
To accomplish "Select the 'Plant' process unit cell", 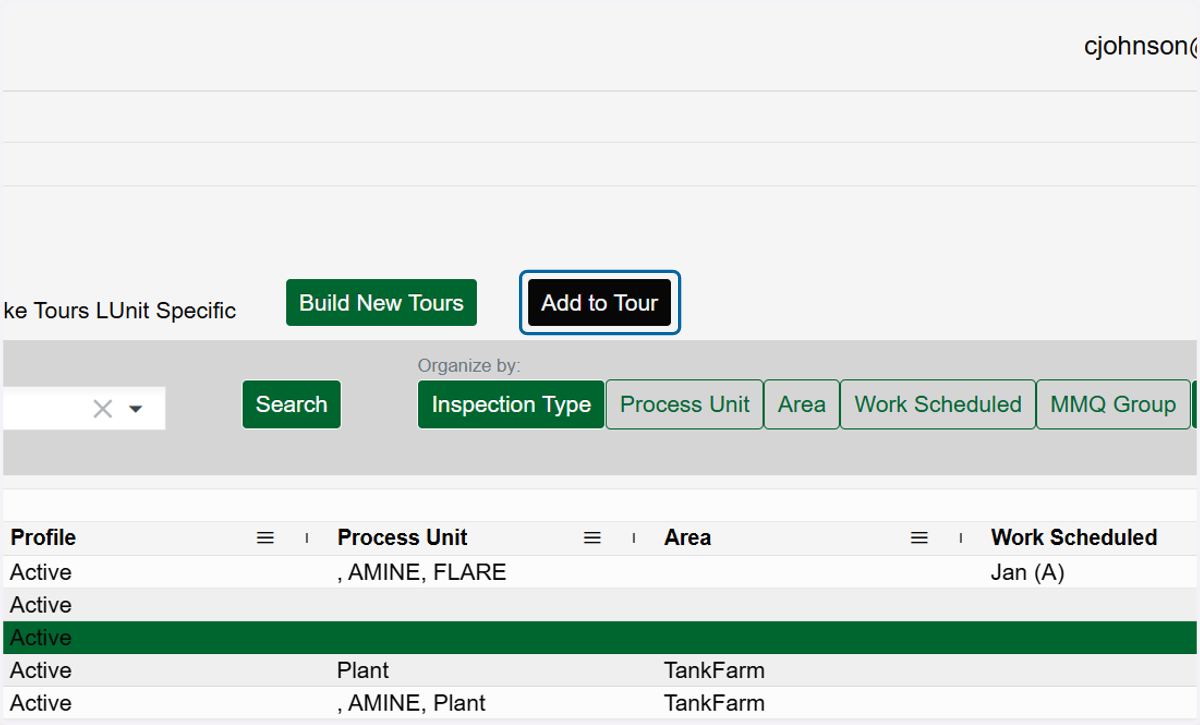I will tap(363, 670).
